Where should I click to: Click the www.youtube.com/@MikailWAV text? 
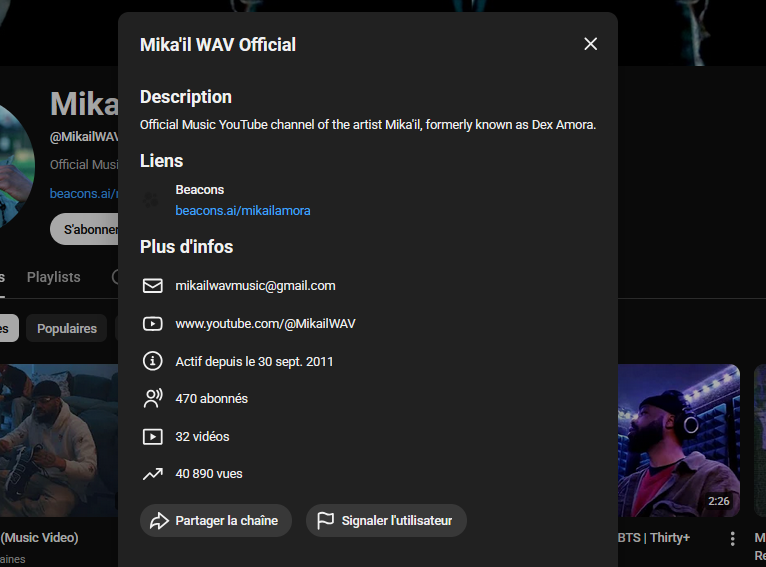pos(265,324)
